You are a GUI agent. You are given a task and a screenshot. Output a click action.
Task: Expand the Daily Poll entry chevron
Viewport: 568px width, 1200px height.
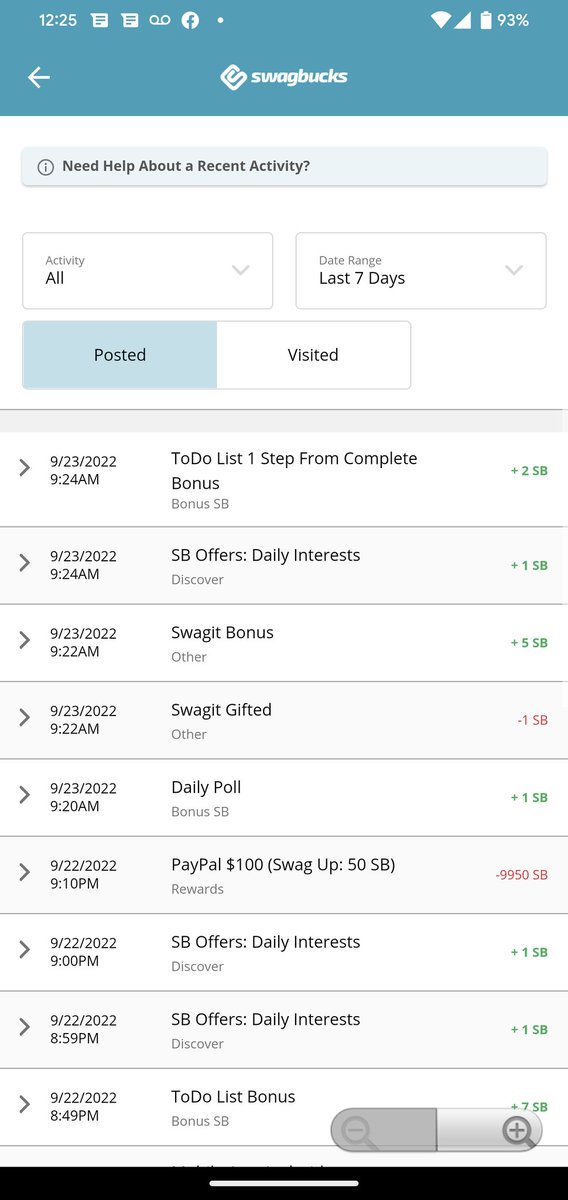[25, 796]
